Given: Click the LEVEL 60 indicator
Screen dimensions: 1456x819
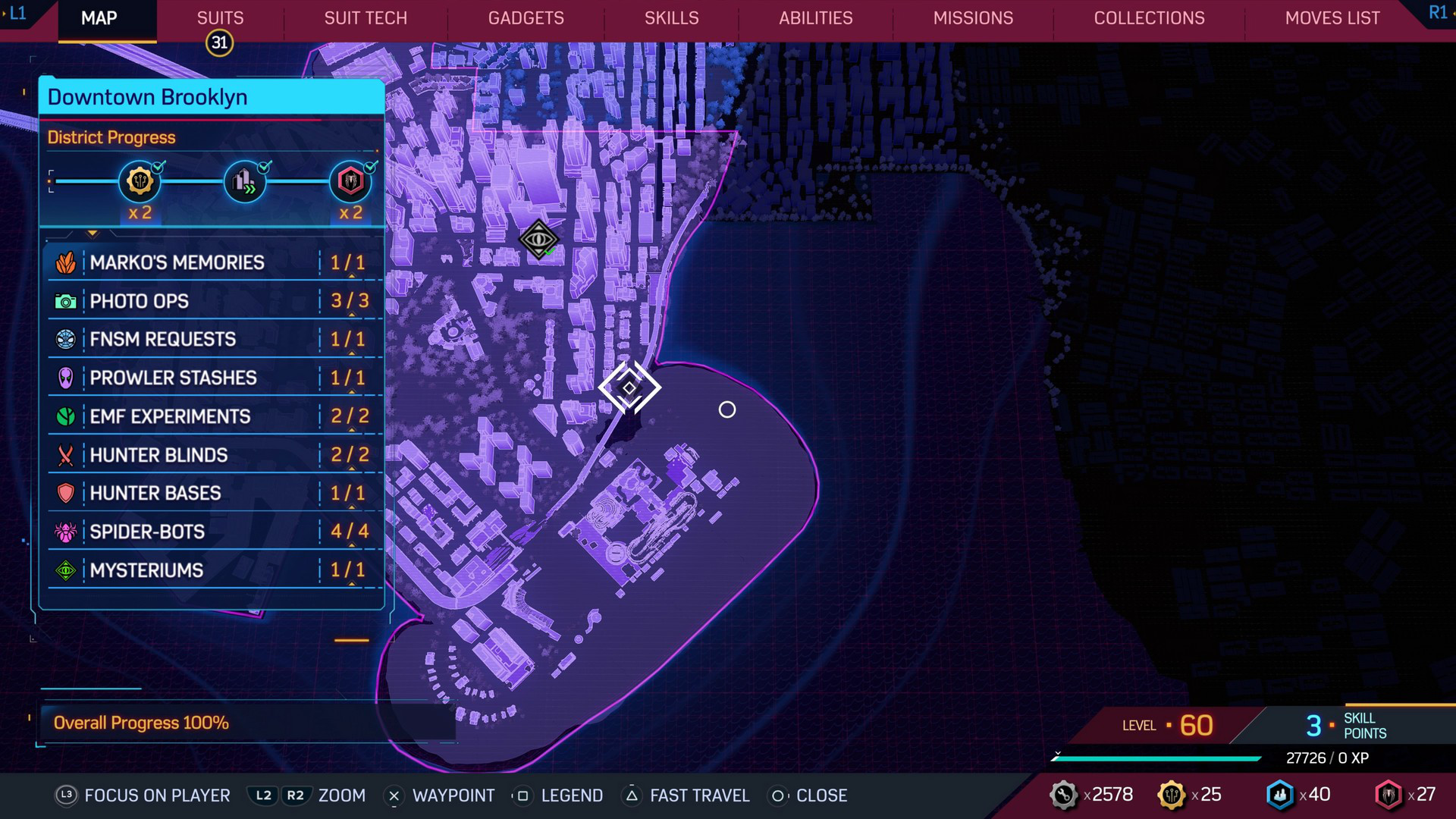Looking at the screenshot, I should (x=1168, y=726).
